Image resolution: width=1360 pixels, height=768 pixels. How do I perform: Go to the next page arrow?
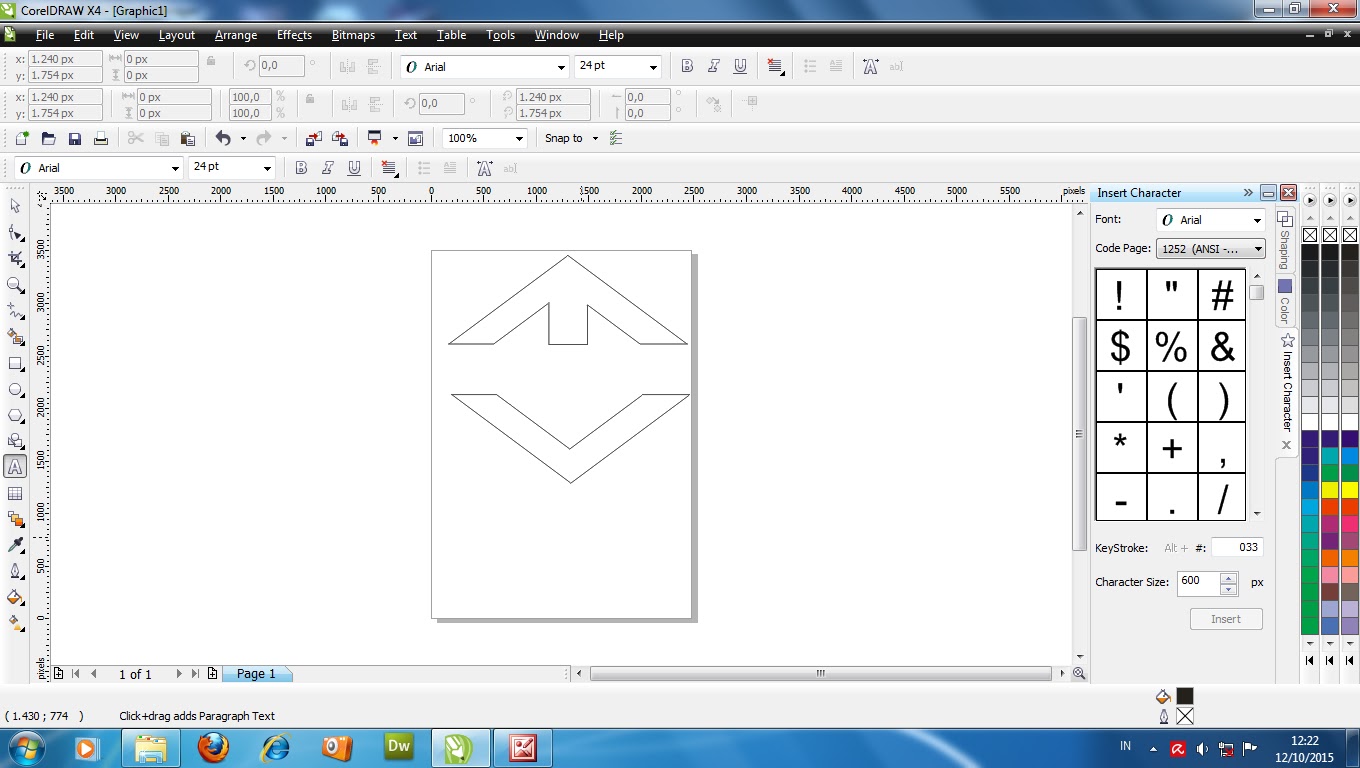coord(179,674)
